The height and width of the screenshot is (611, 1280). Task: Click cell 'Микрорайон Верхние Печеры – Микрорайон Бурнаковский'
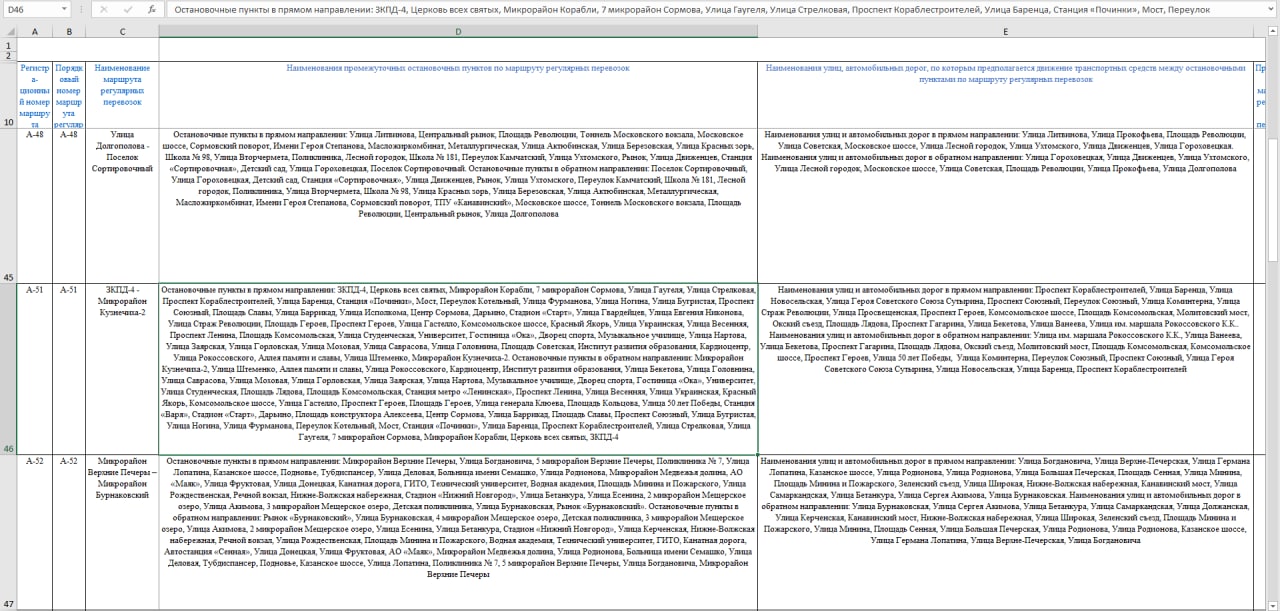point(122,532)
